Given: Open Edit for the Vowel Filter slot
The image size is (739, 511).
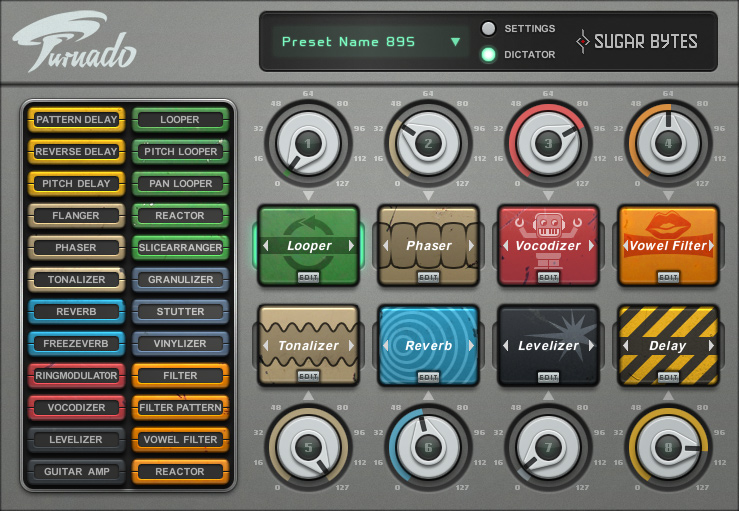Looking at the screenshot, I should pos(668,277).
